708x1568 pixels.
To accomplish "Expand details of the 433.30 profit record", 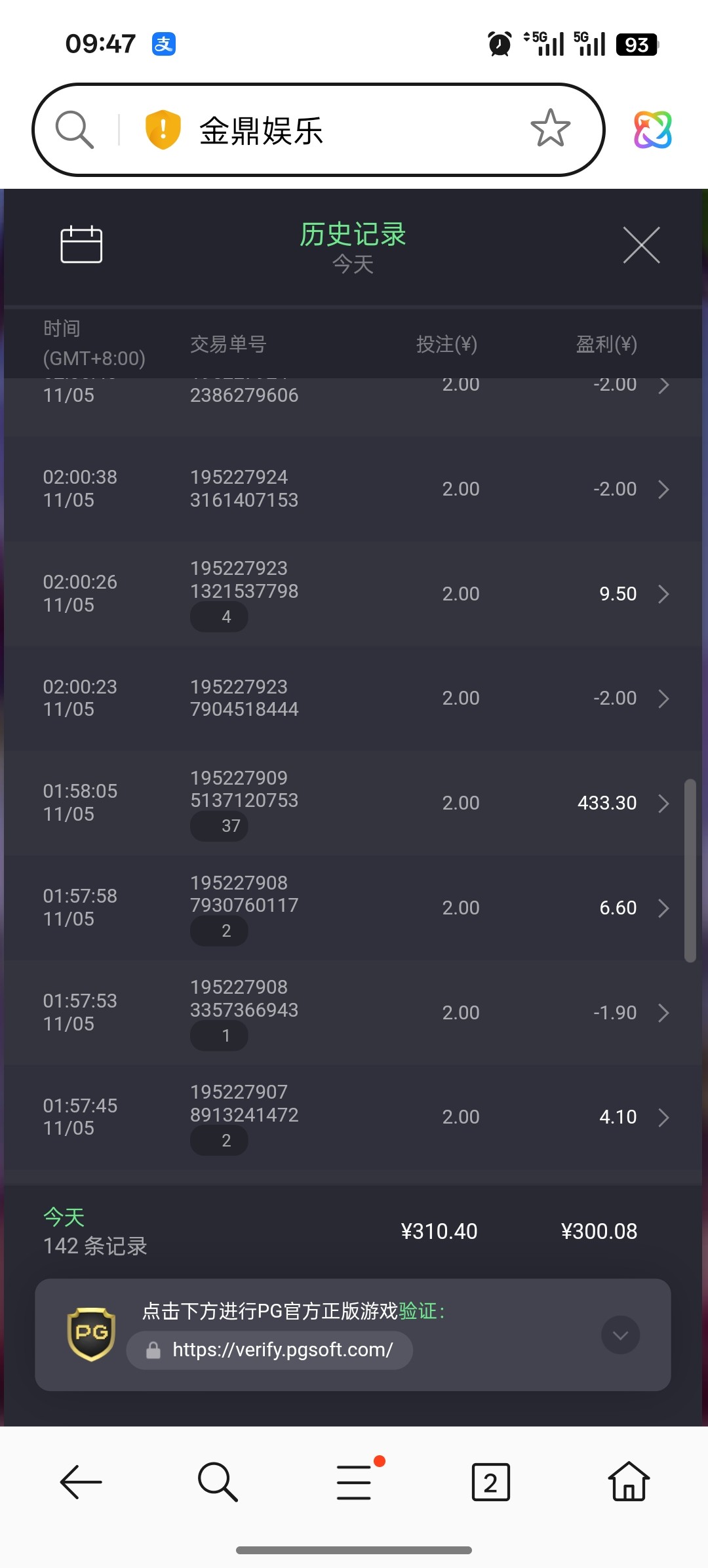I will [x=663, y=803].
